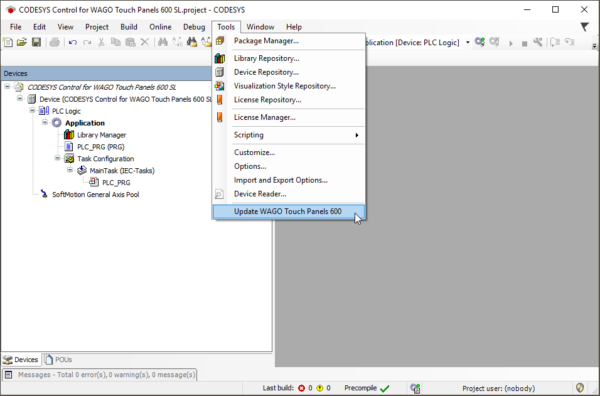Click the Logout gear icon
Viewport: 600px width, 396px height.
[x=494, y=42]
